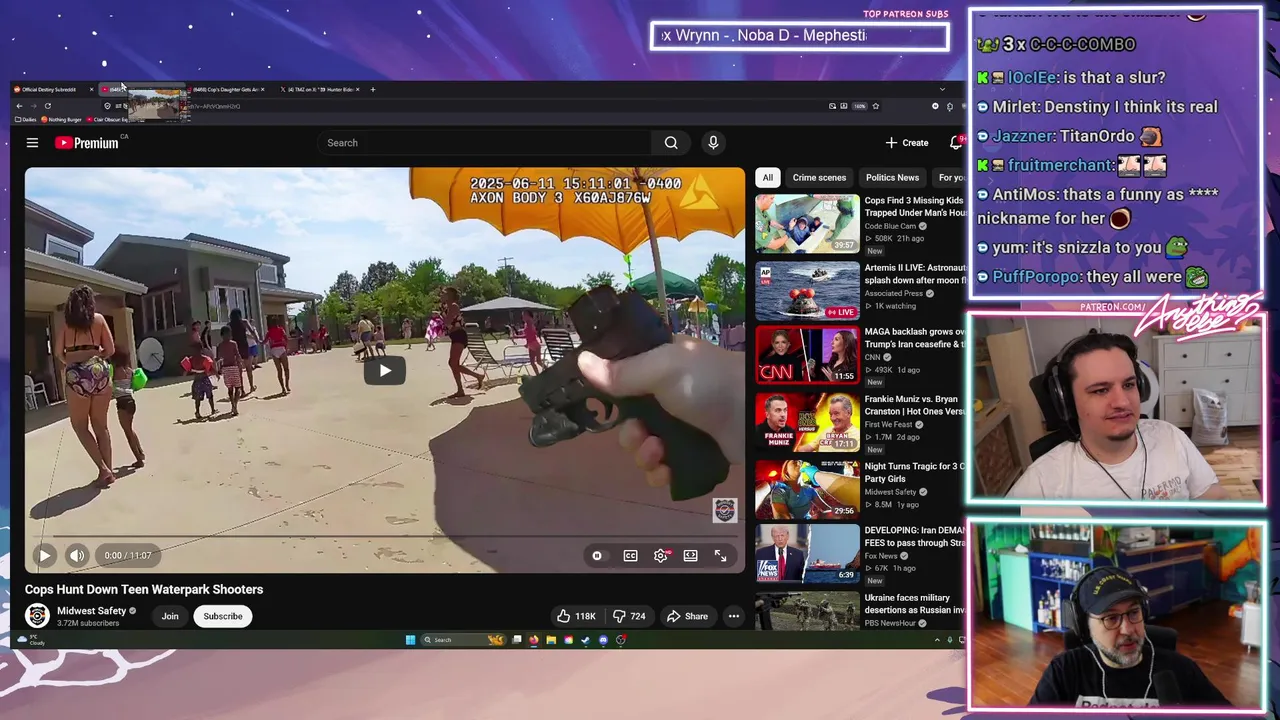
Task: Open the CNN MAGA backlash video thumbnail
Action: click(807, 355)
